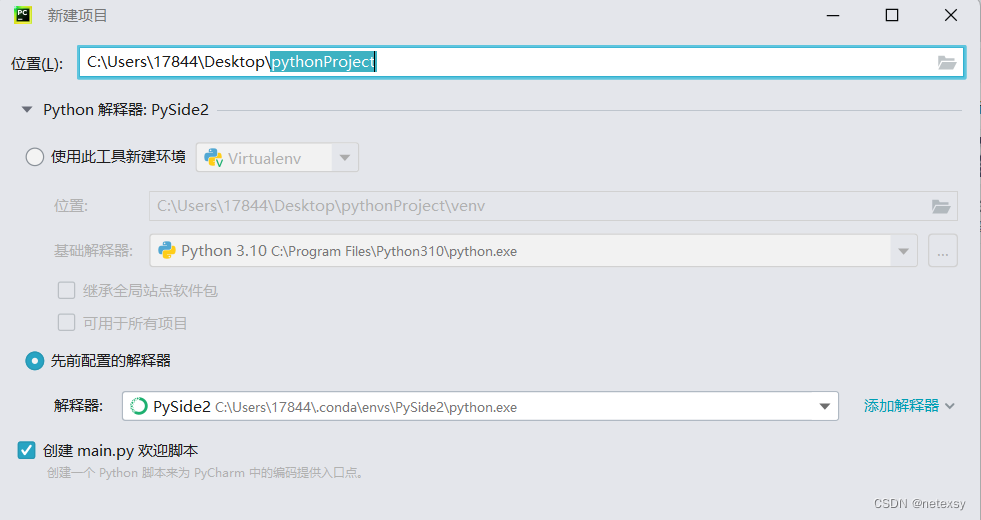Click the PySide2 python.exe interpreter combo box
Screen dimensions: 981x520
(x=480, y=406)
